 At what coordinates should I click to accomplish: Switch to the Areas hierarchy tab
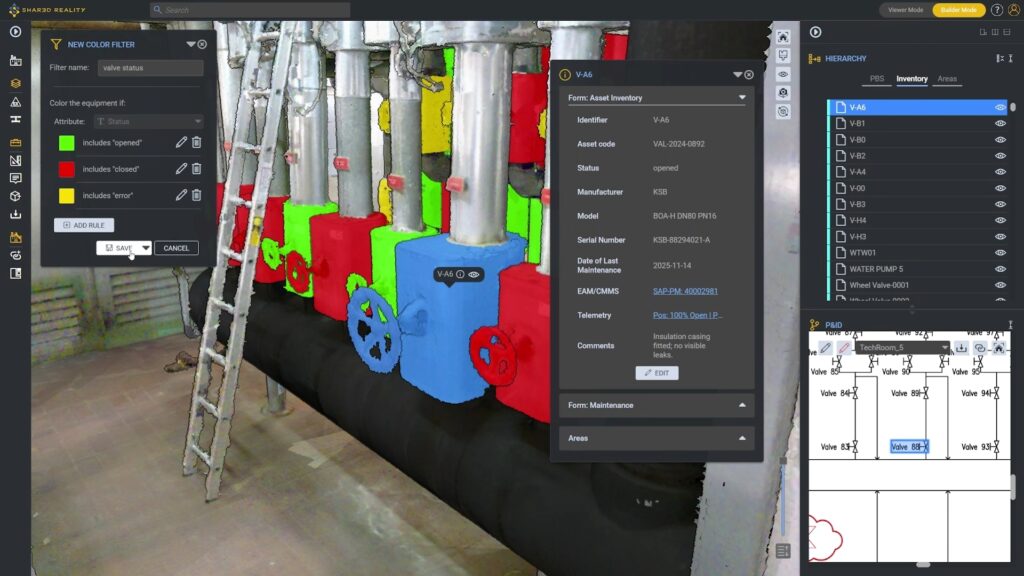click(x=947, y=78)
